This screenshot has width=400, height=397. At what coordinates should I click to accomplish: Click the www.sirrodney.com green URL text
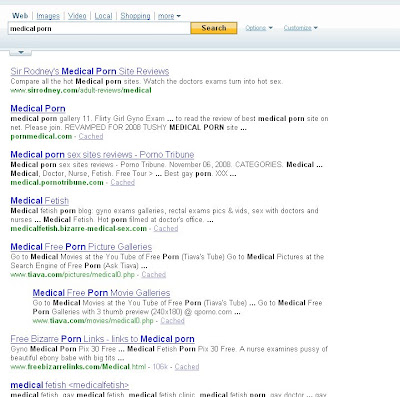coord(81,90)
